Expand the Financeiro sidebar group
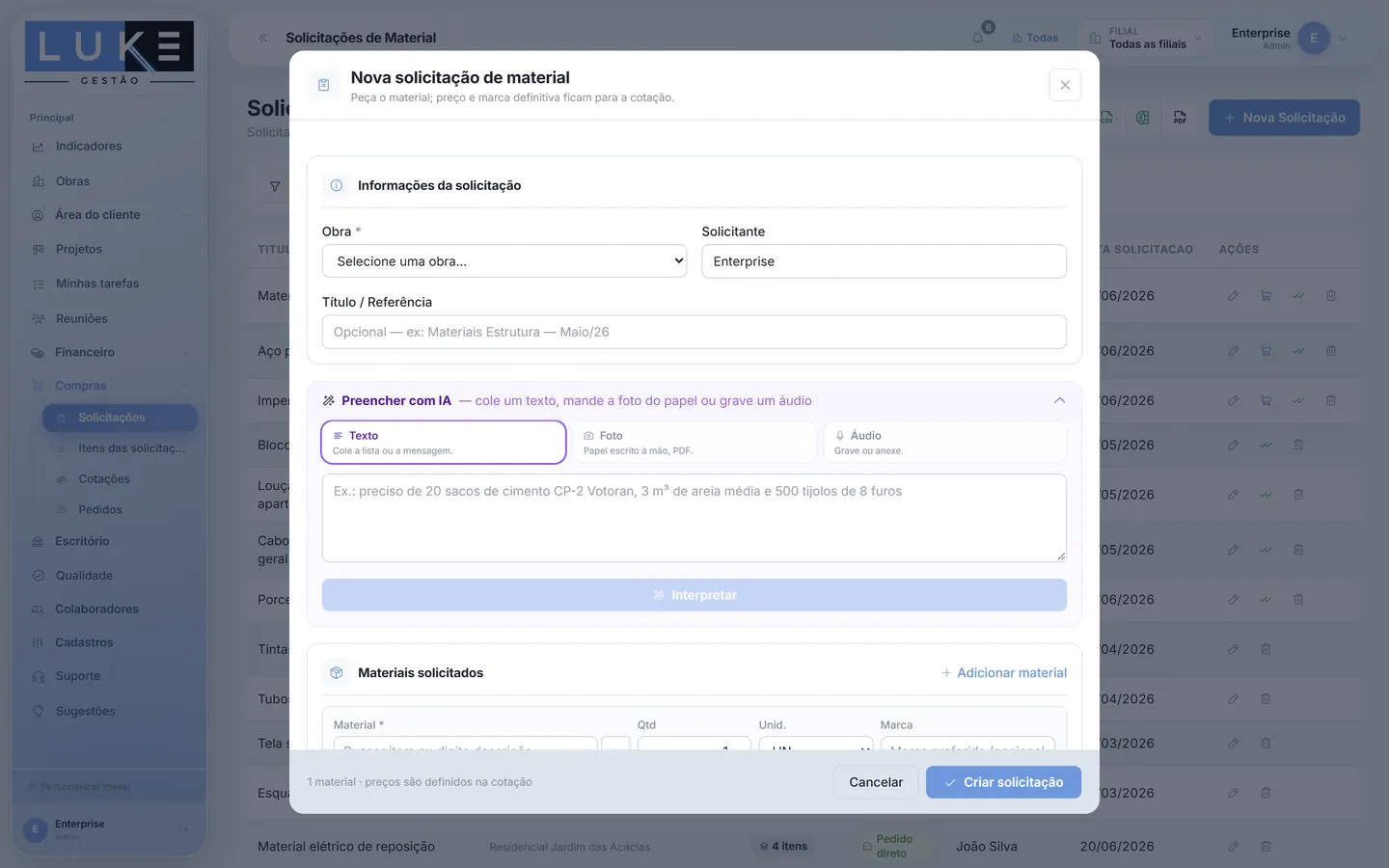1389x868 pixels. coord(110,352)
